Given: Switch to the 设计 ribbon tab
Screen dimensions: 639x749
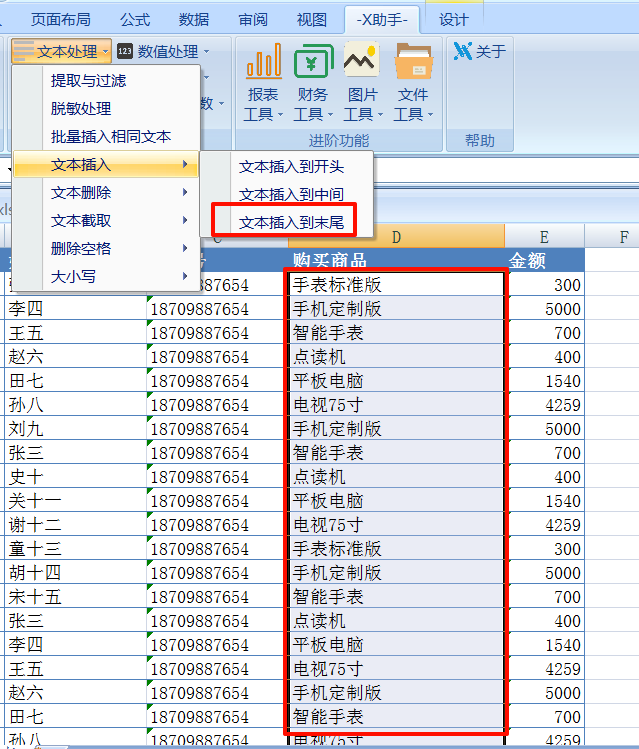Looking at the screenshot, I should point(454,20).
